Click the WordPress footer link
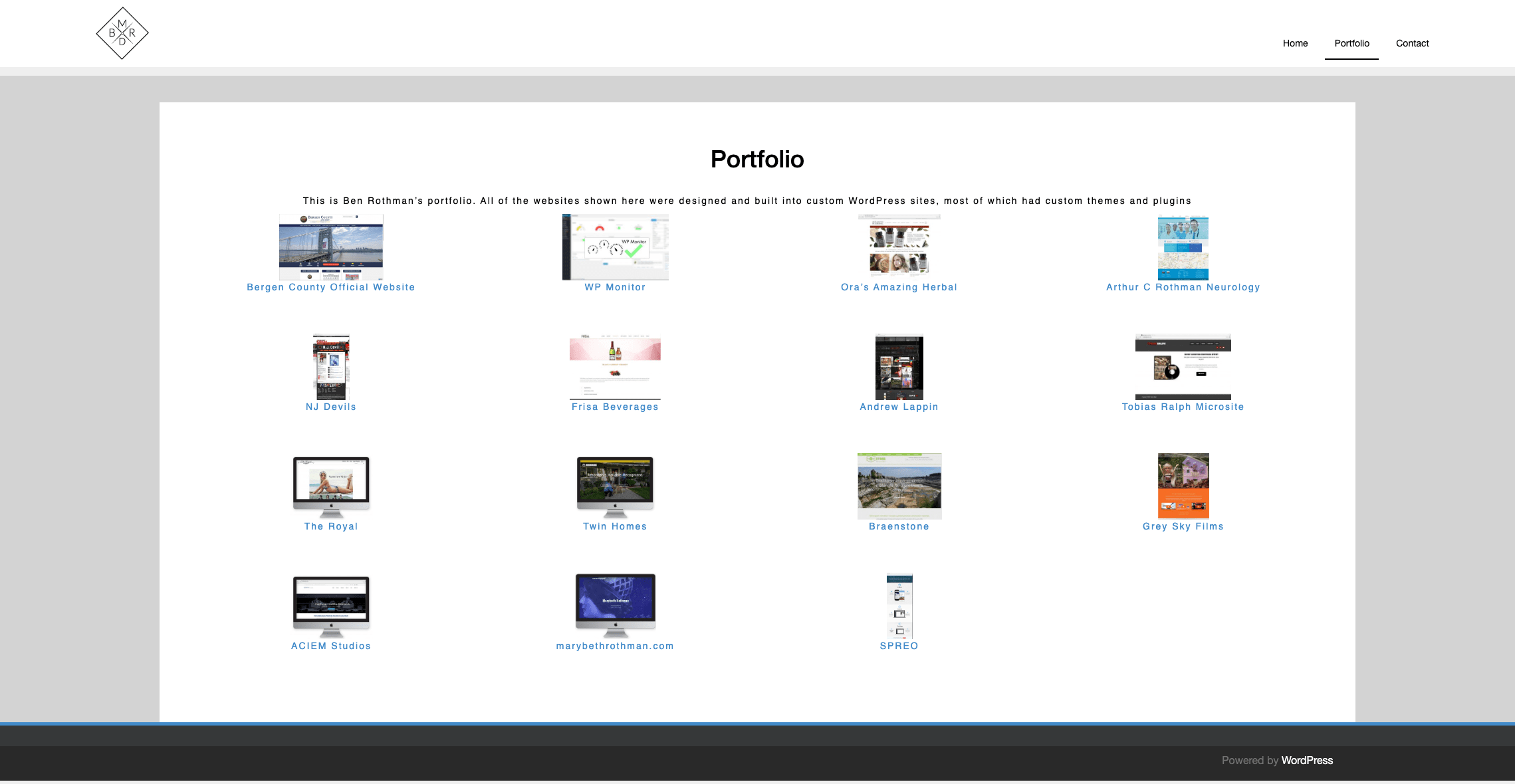 click(1307, 760)
